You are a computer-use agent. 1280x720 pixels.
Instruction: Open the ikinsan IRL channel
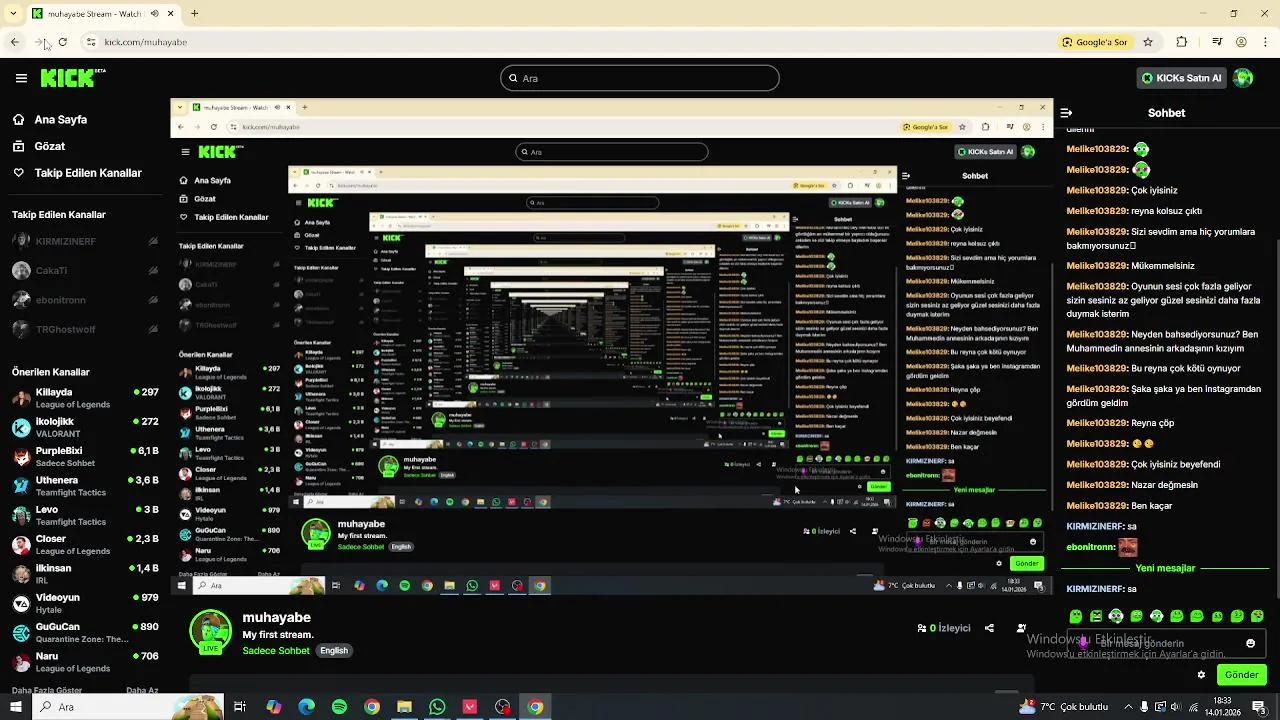85,574
